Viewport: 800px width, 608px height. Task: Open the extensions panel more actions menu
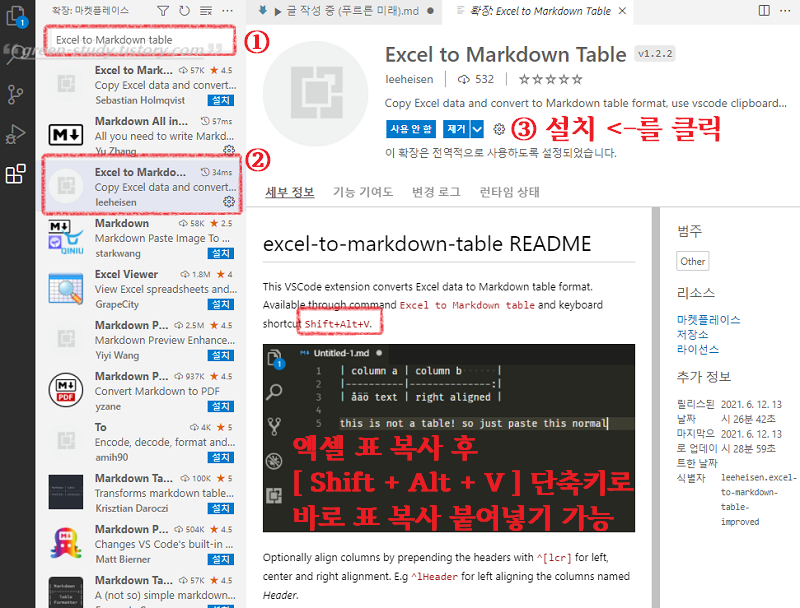(228, 11)
